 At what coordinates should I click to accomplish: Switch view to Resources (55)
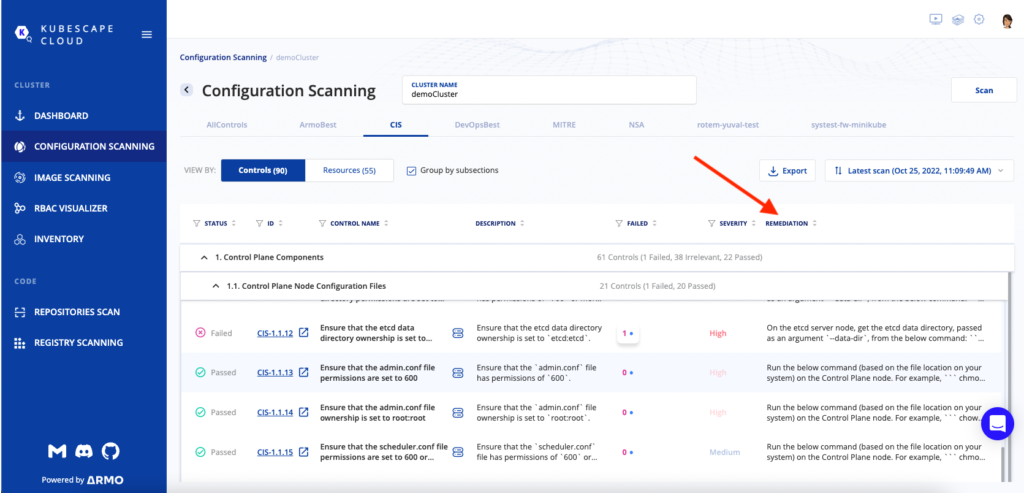click(x=349, y=170)
